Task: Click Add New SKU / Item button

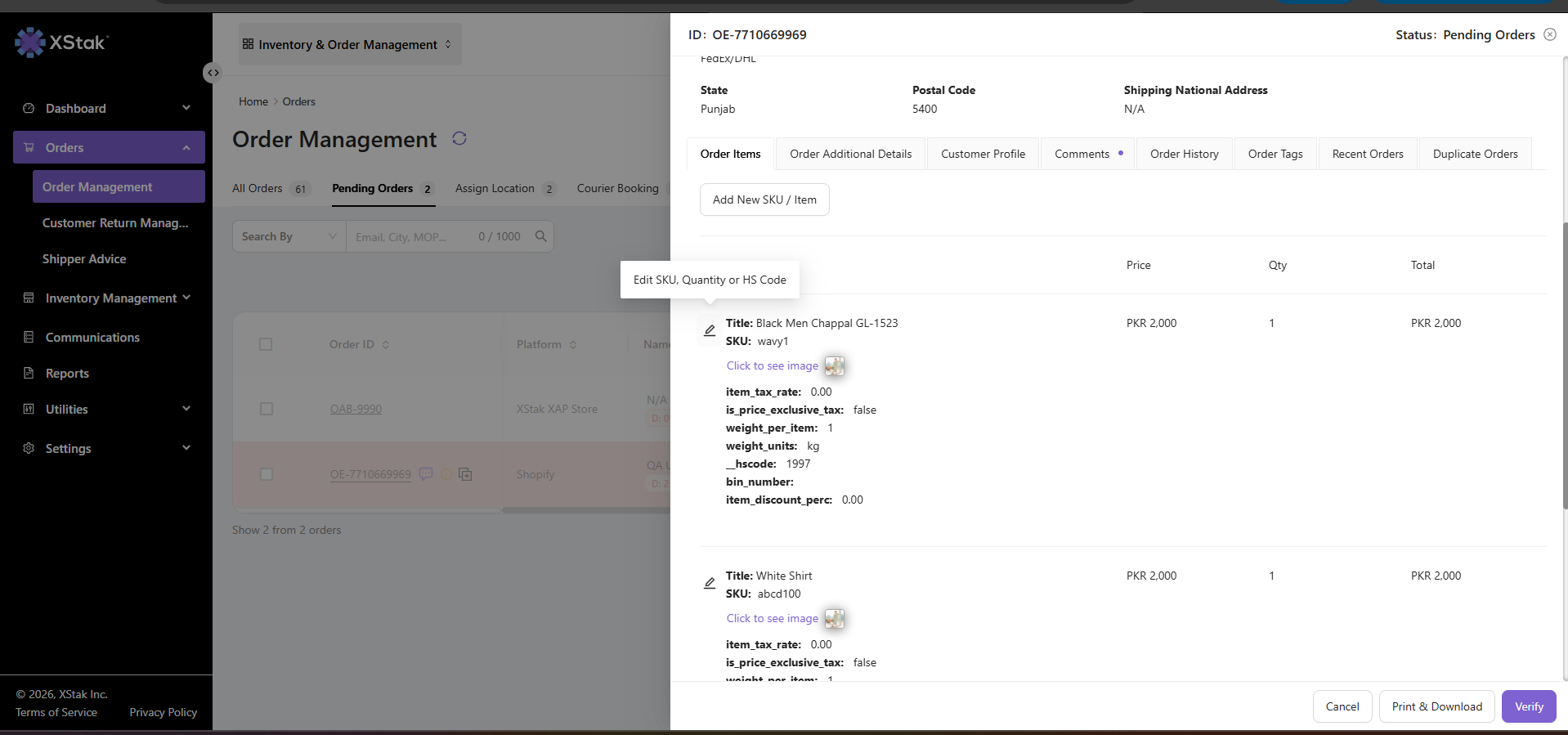Action: point(764,199)
